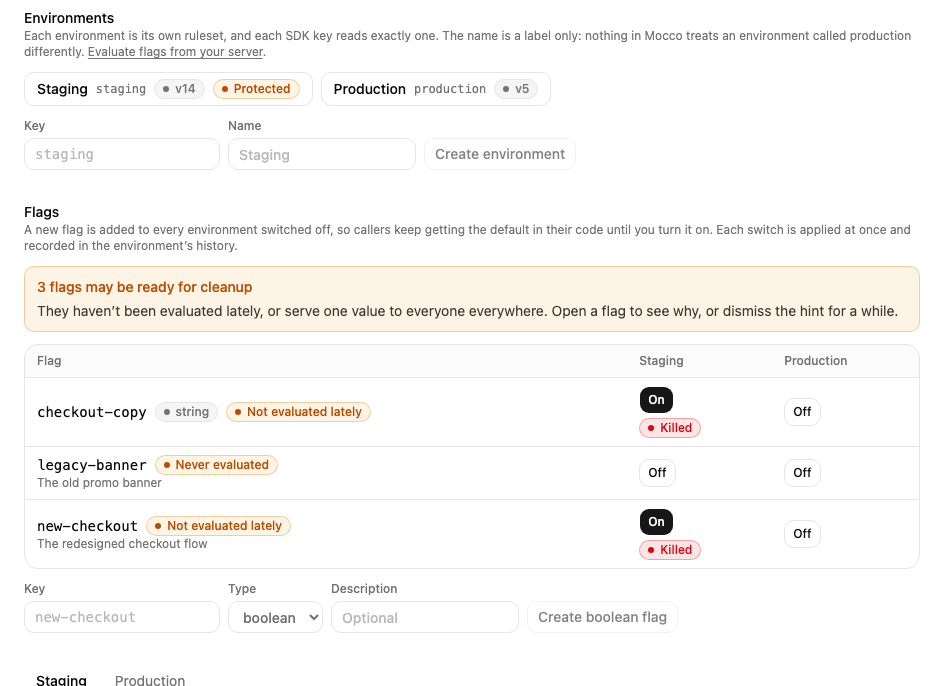
Task: Toggle new-checkout Production Off switch
Action: point(802,534)
